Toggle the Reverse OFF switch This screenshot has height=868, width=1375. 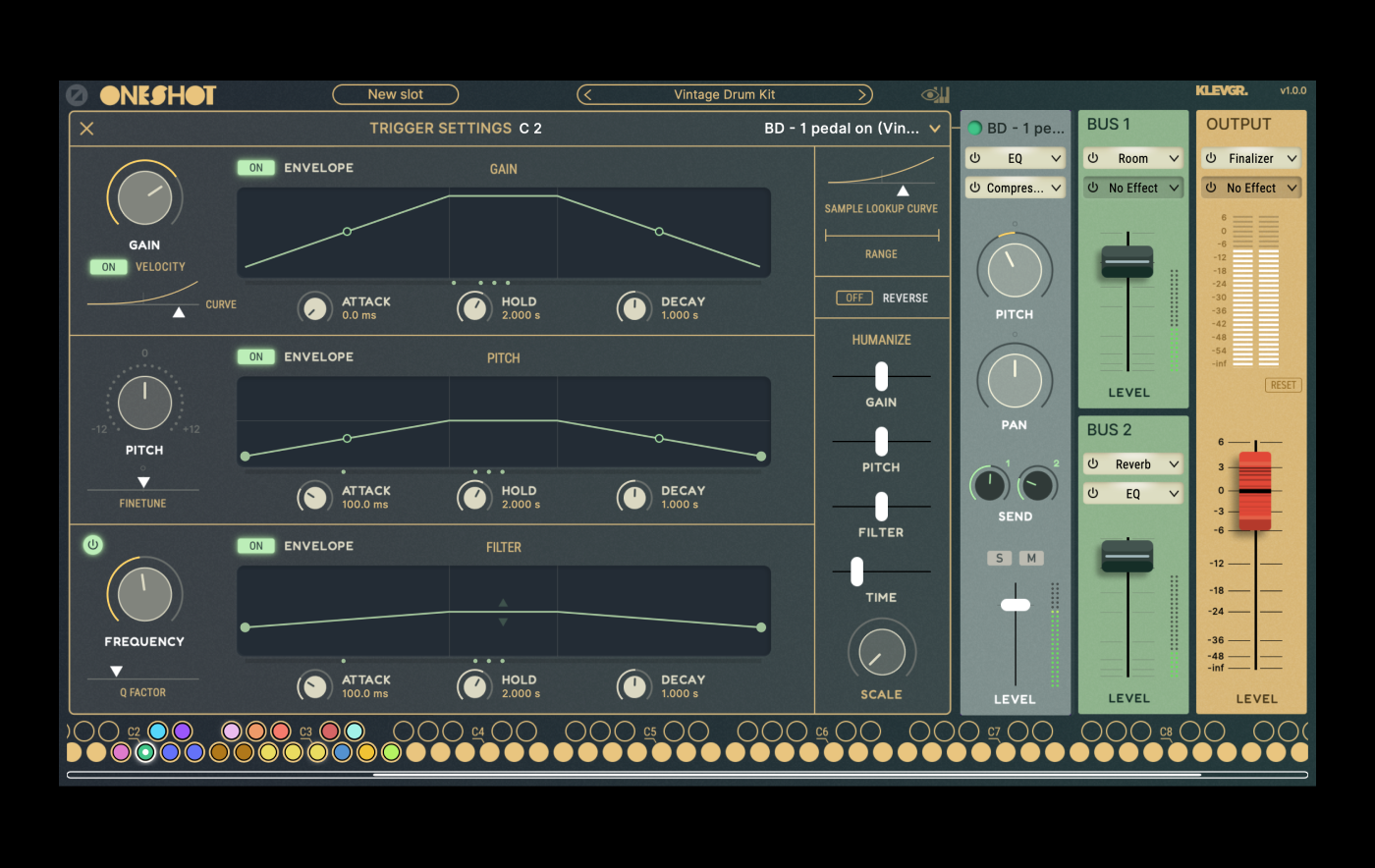pos(854,298)
